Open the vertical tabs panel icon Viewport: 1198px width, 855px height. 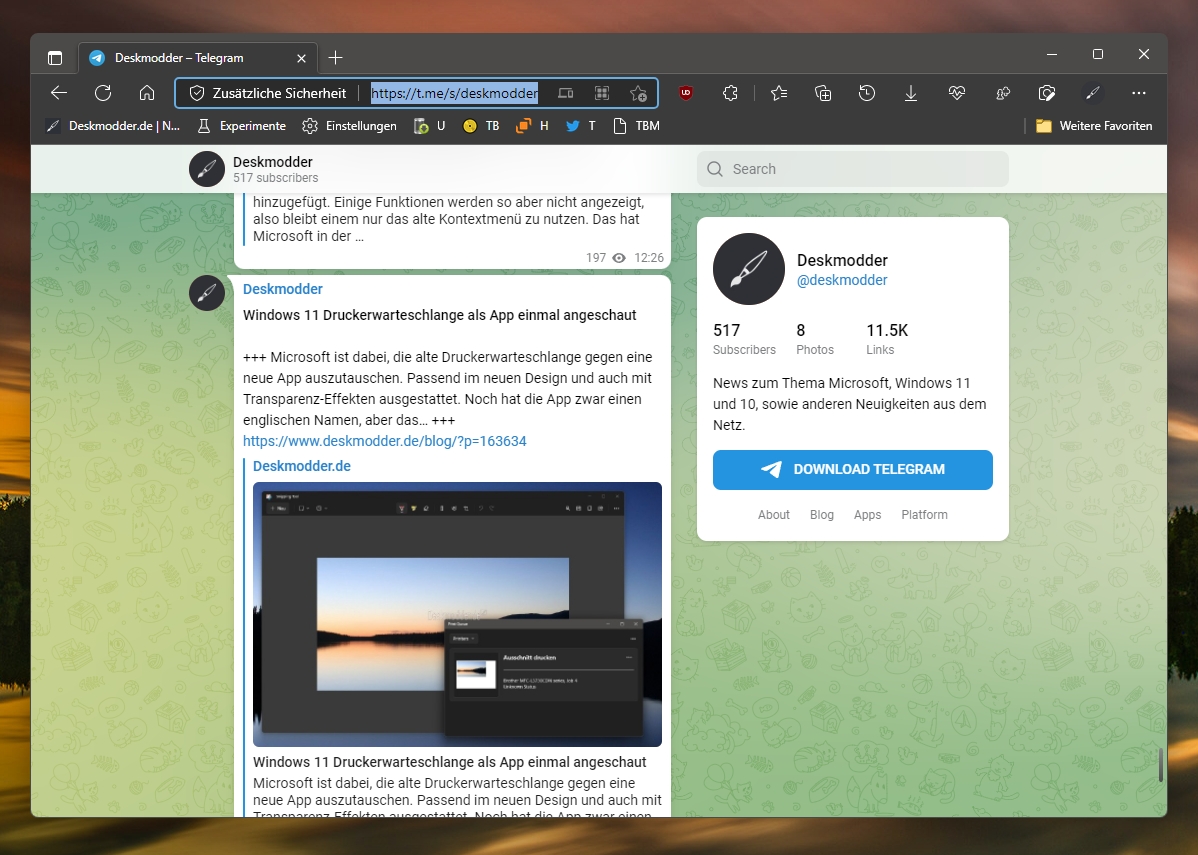coord(55,58)
